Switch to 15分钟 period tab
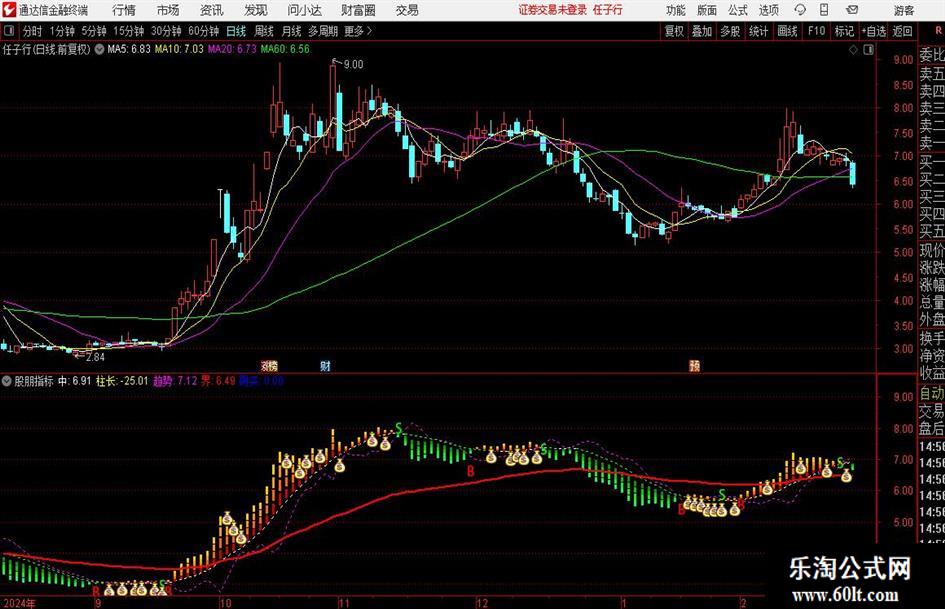This screenshot has height=609, width=945. tap(129, 31)
